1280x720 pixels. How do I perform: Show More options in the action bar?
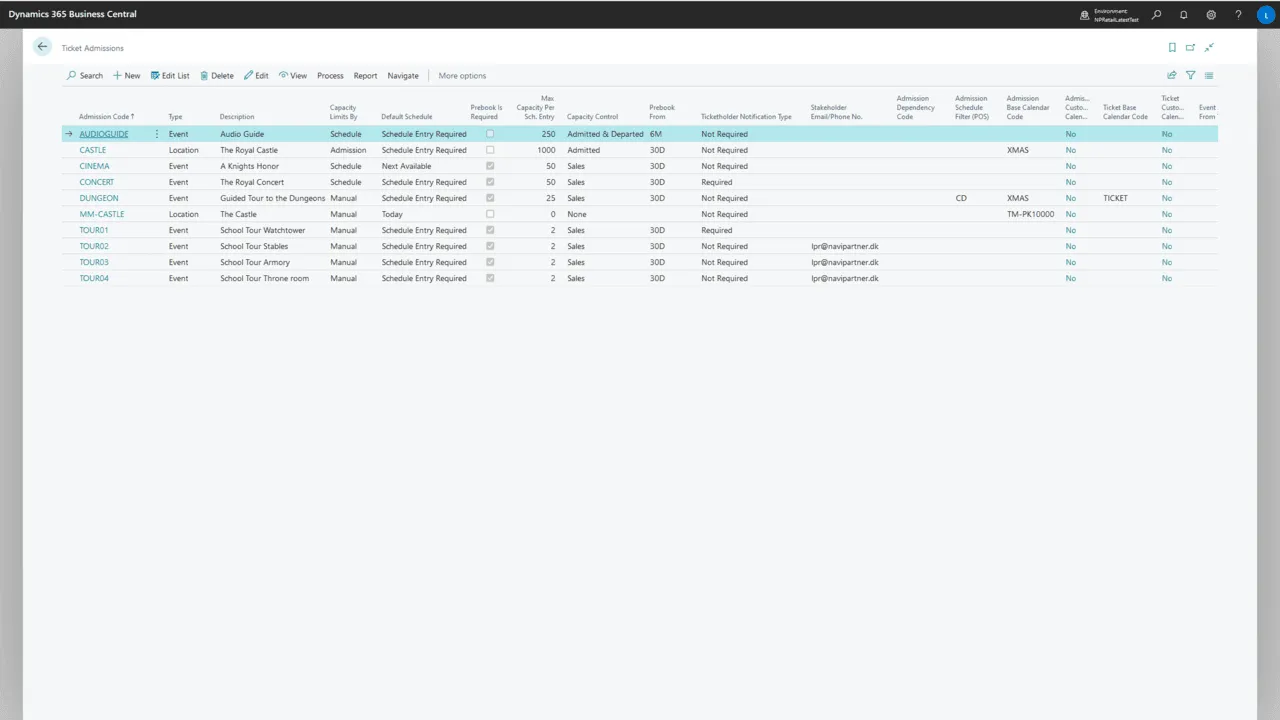[x=462, y=76]
